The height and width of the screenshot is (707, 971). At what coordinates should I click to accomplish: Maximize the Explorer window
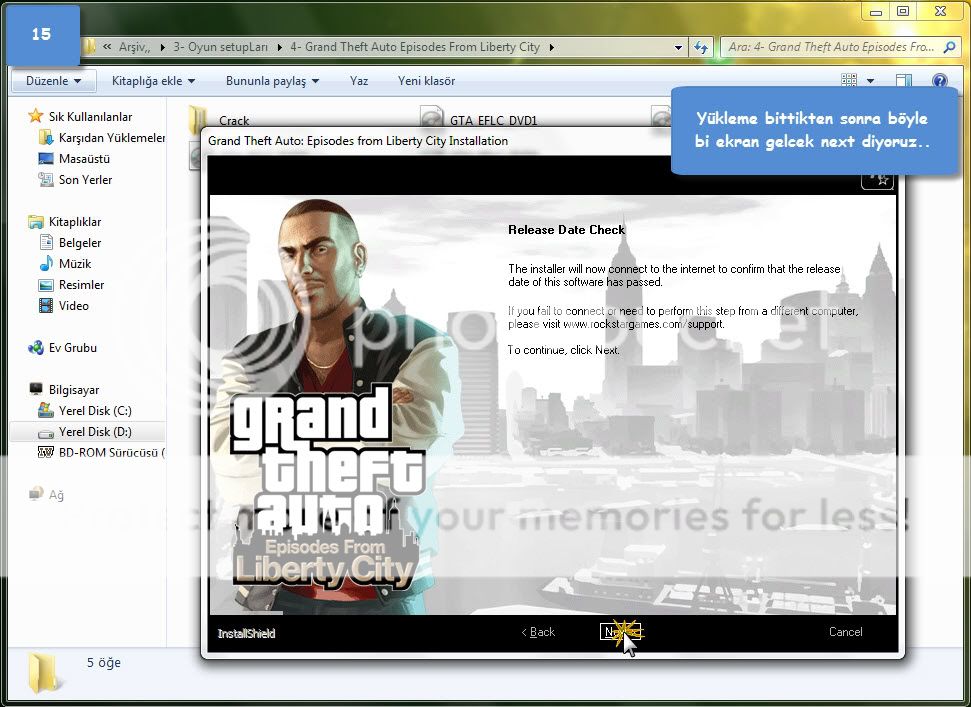(x=903, y=12)
